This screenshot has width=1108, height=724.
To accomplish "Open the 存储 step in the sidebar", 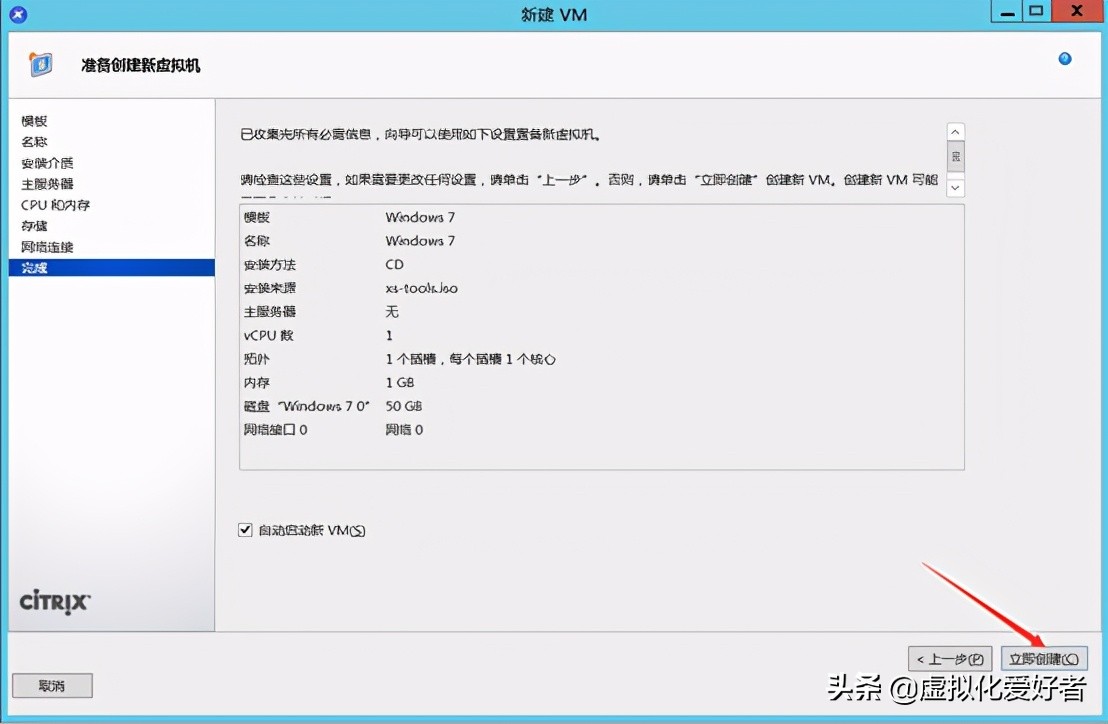I will (34, 226).
